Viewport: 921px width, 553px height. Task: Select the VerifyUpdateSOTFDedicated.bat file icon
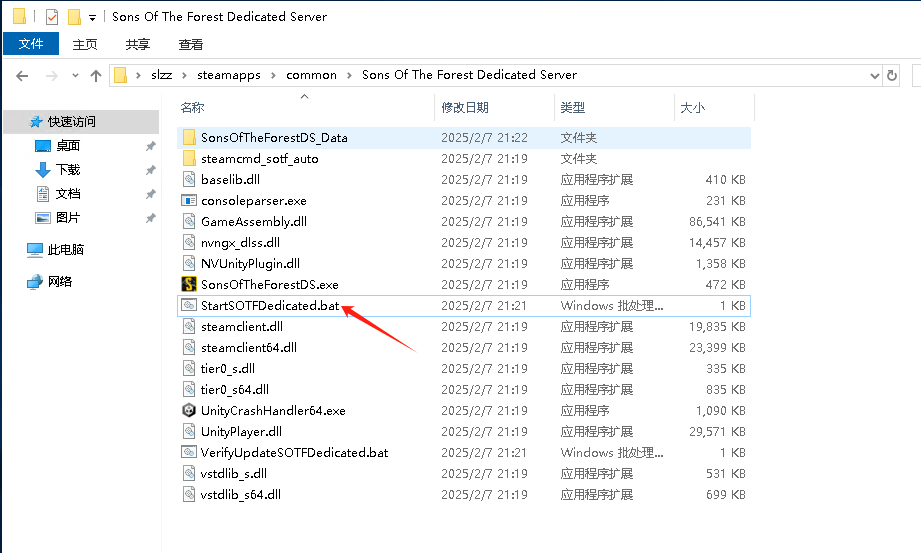[x=189, y=453]
